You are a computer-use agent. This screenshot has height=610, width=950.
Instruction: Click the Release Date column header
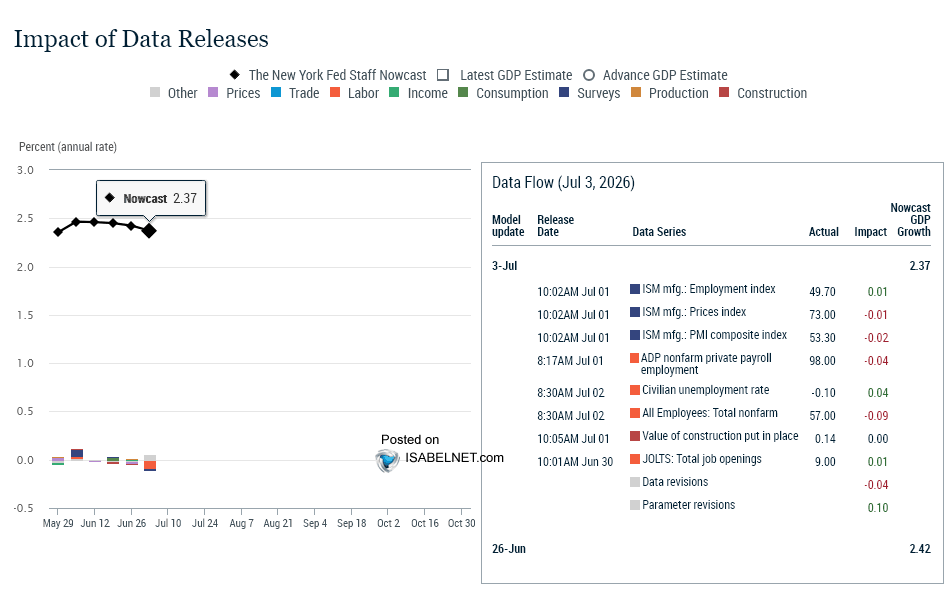(x=556, y=226)
